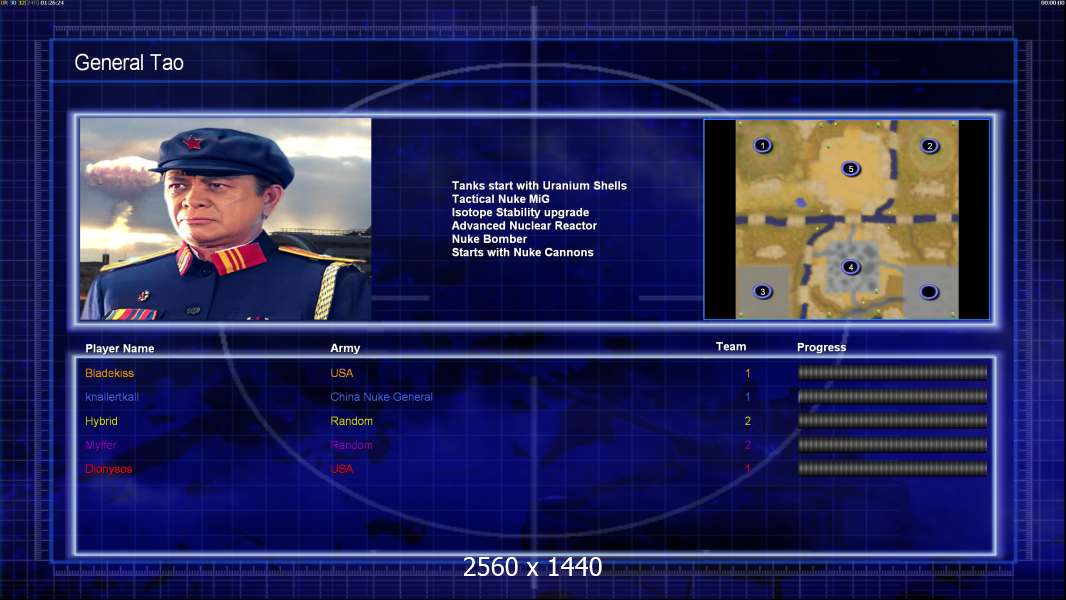Viewport: 1066px width, 600px height.
Task: Click start position marker 5 on map
Action: 850,169
